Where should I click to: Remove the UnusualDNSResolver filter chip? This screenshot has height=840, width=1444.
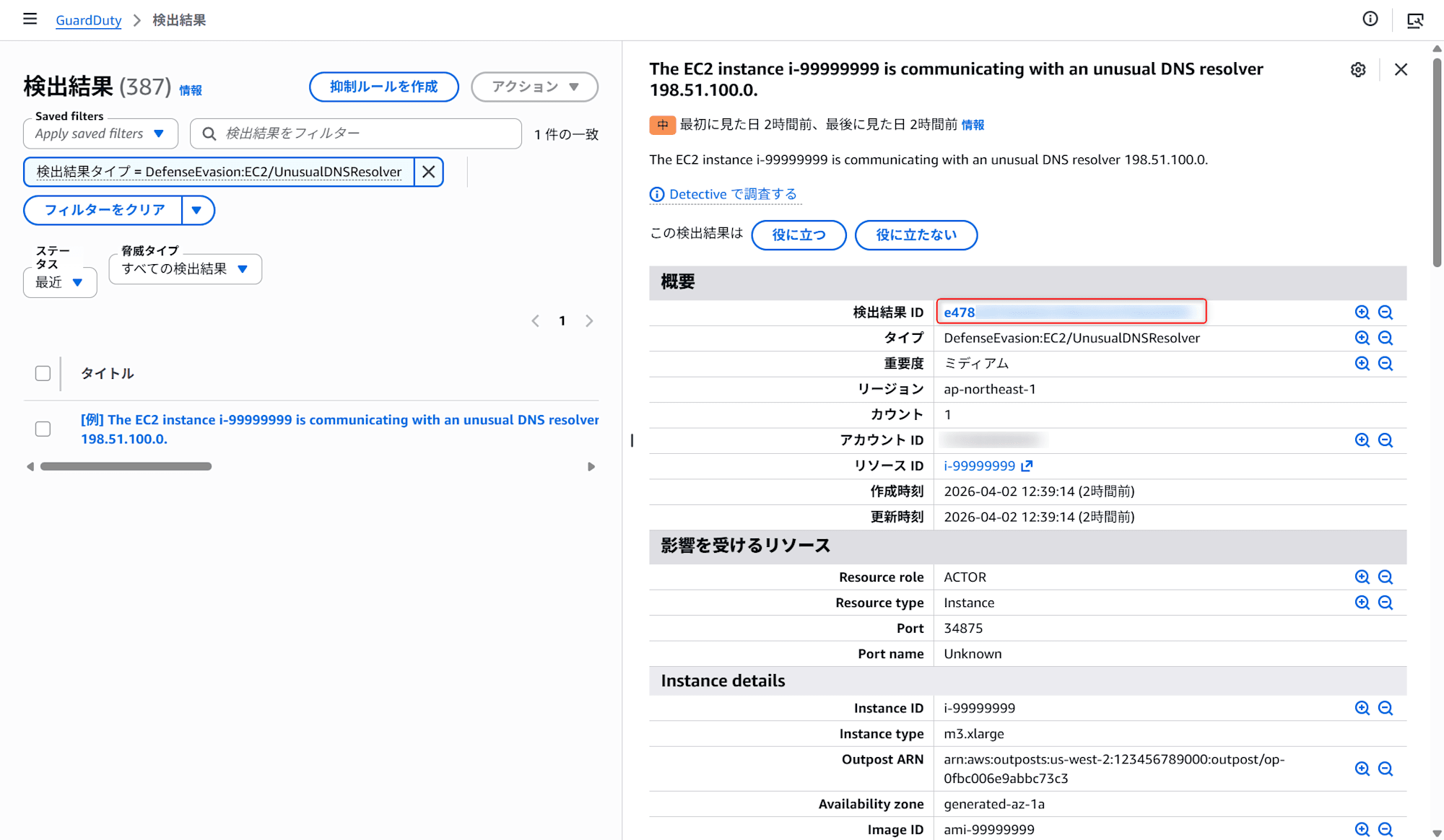tap(428, 172)
